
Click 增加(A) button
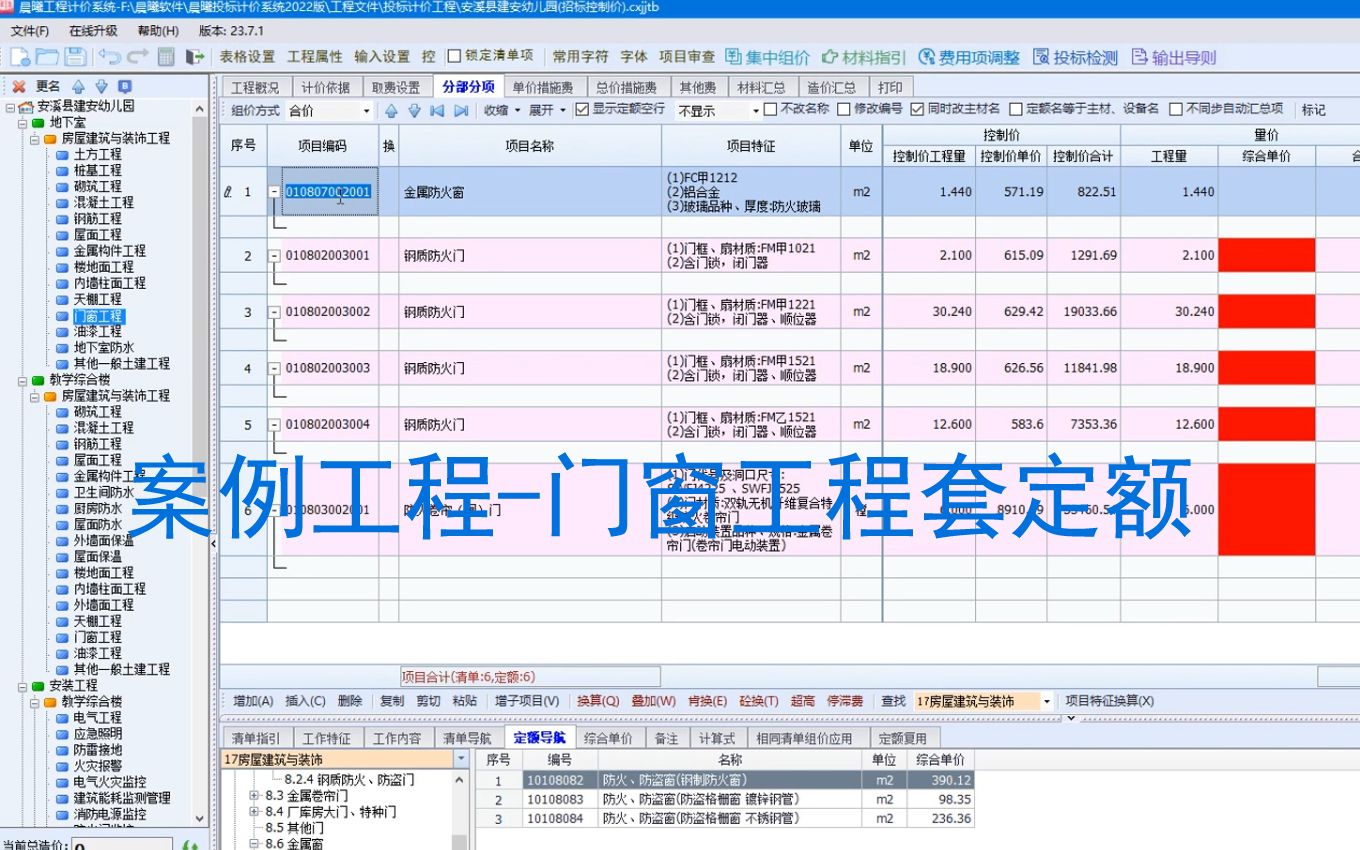(253, 702)
